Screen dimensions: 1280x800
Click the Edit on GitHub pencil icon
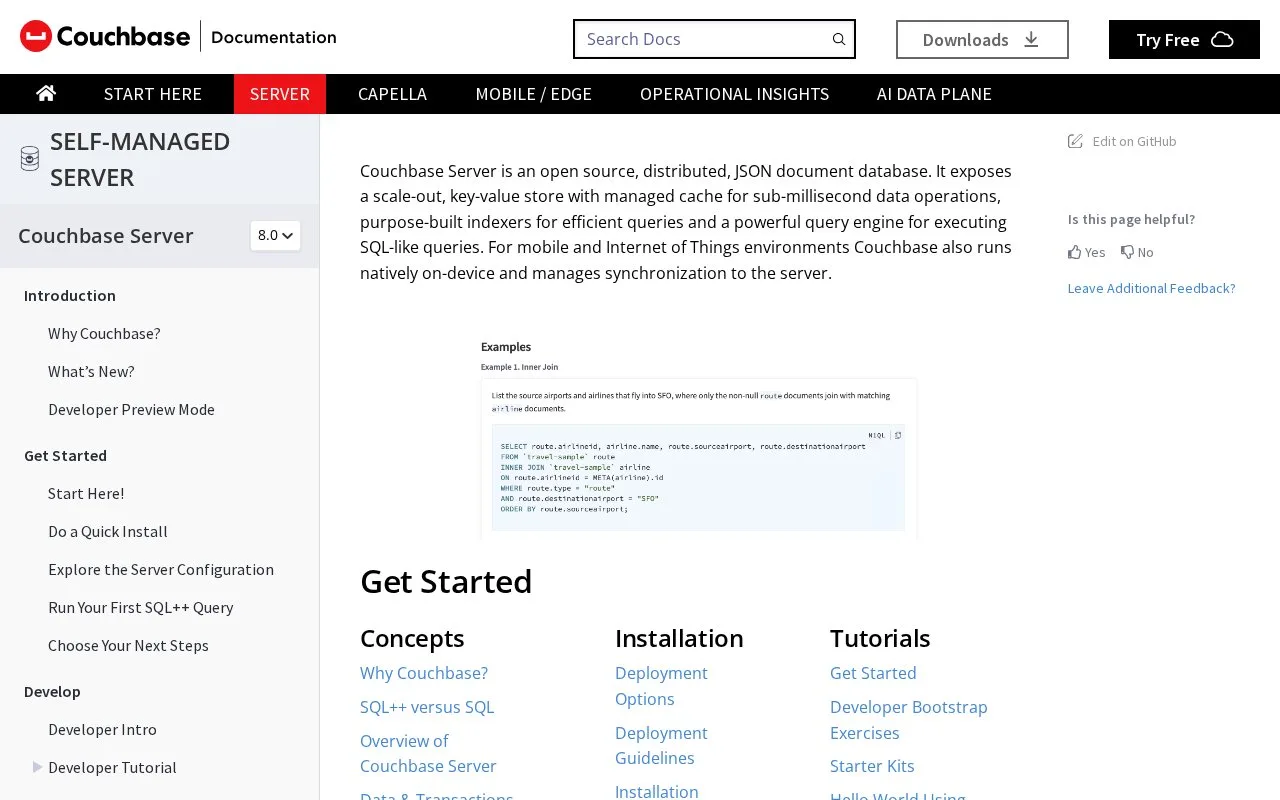(x=1075, y=141)
